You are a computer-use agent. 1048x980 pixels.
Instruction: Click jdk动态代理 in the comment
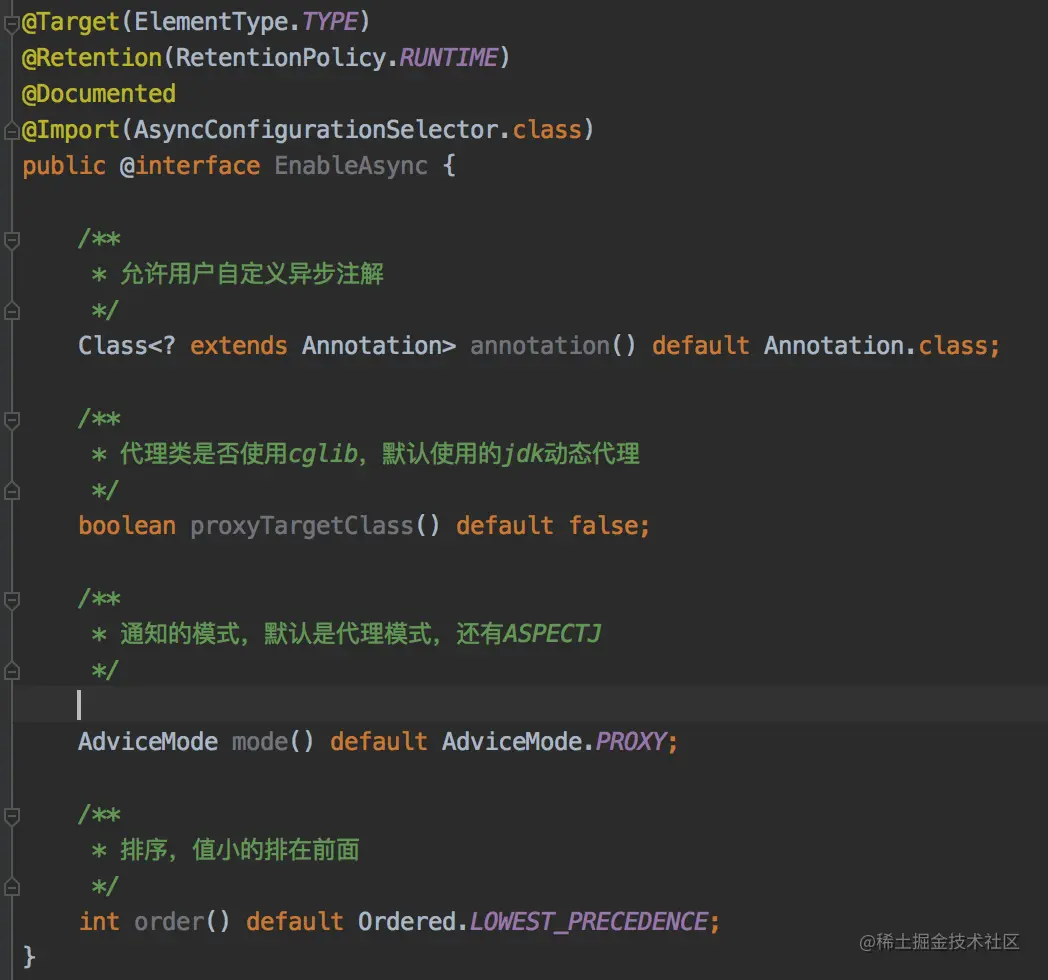click(x=571, y=454)
